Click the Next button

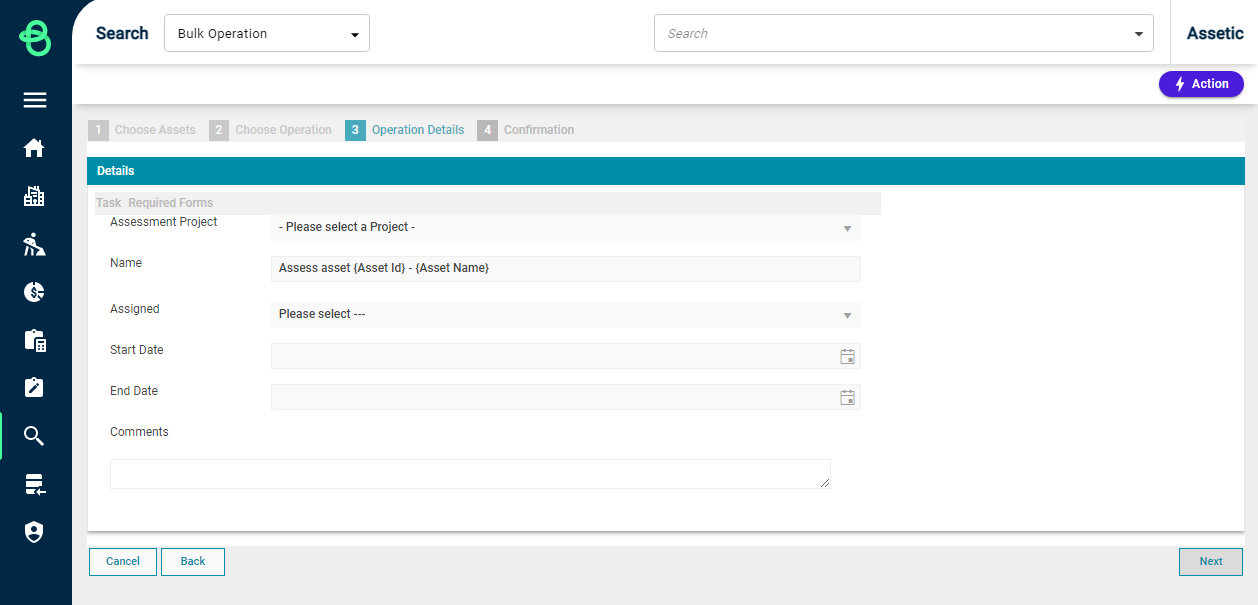click(x=1211, y=562)
